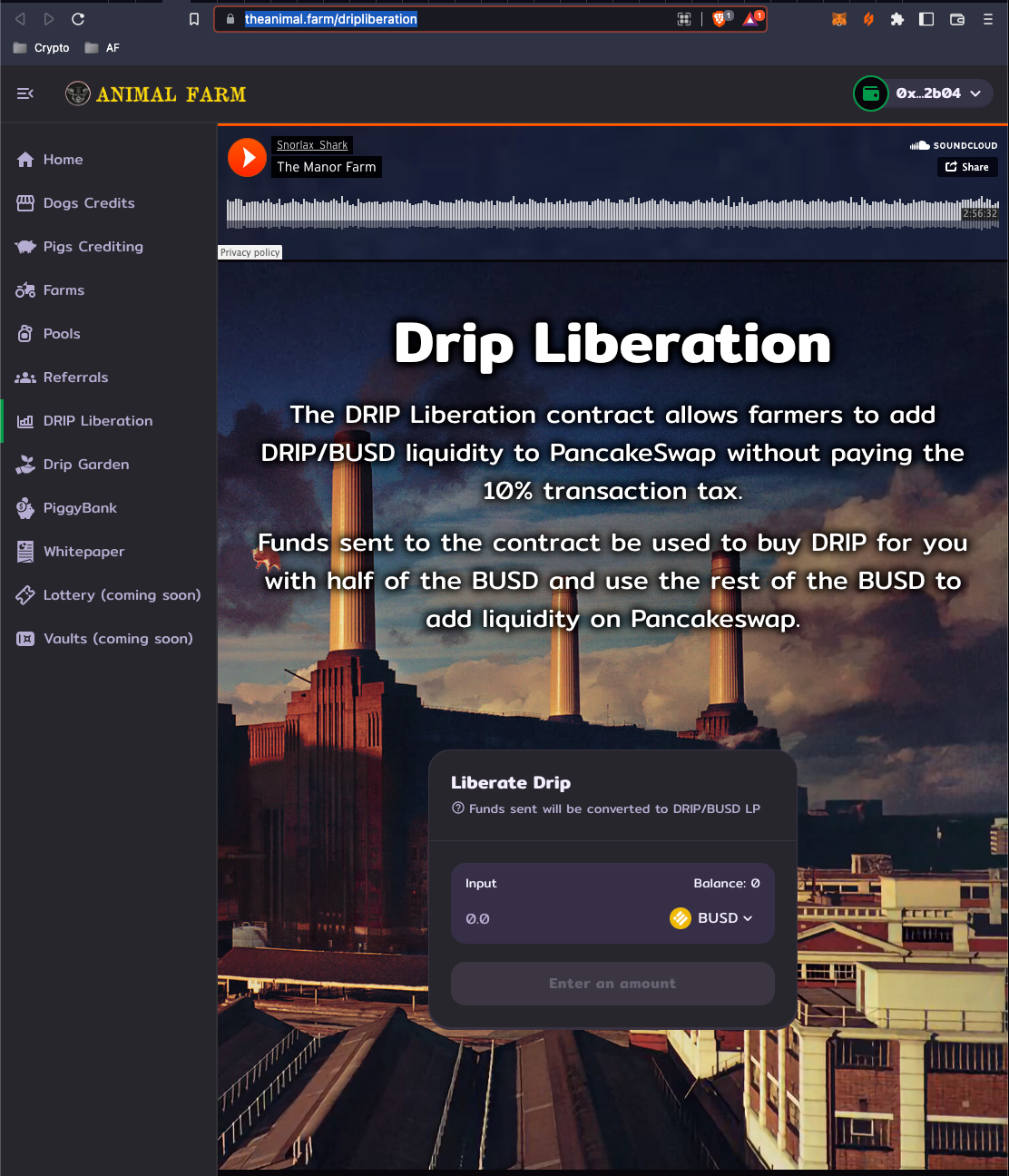Click the Drip Liberation heading
The height and width of the screenshot is (1176, 1009).
[x=612, y=344]
